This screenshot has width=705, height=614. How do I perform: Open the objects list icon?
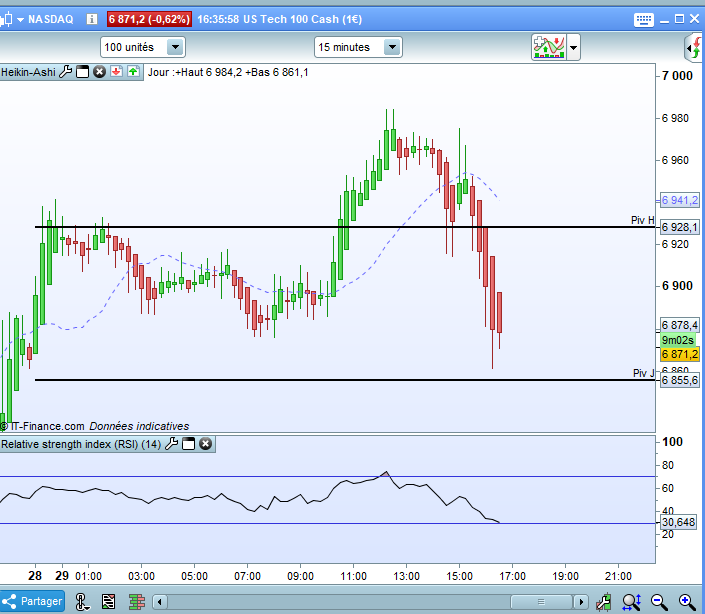coord(108,601)
